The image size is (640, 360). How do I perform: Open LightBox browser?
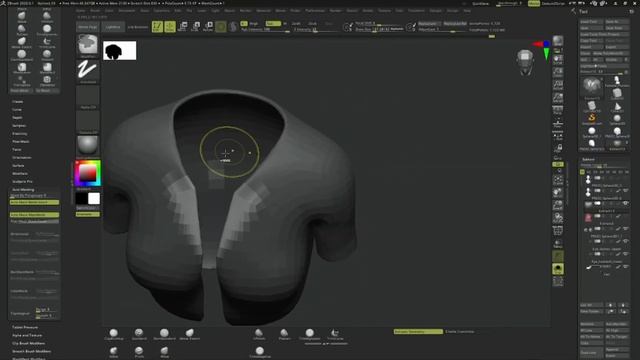[113, 27]
